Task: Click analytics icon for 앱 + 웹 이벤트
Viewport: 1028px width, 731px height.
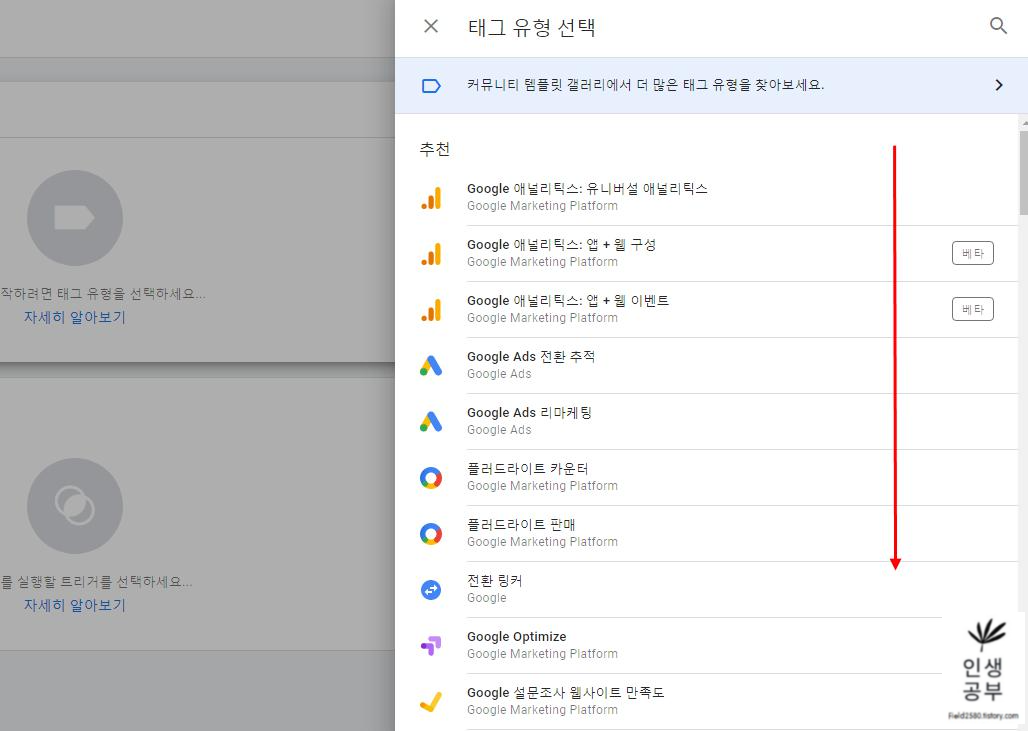Action: 431,310
